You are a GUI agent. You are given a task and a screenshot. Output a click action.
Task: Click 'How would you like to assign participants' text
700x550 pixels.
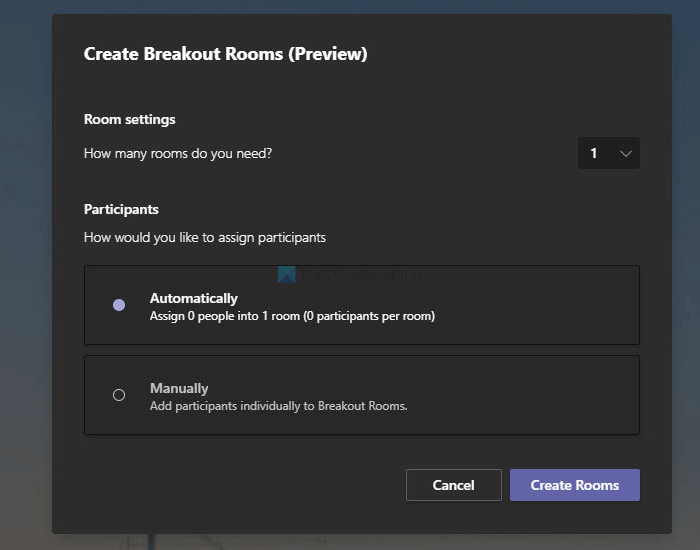pyautogui.click(x=205, y=238)
